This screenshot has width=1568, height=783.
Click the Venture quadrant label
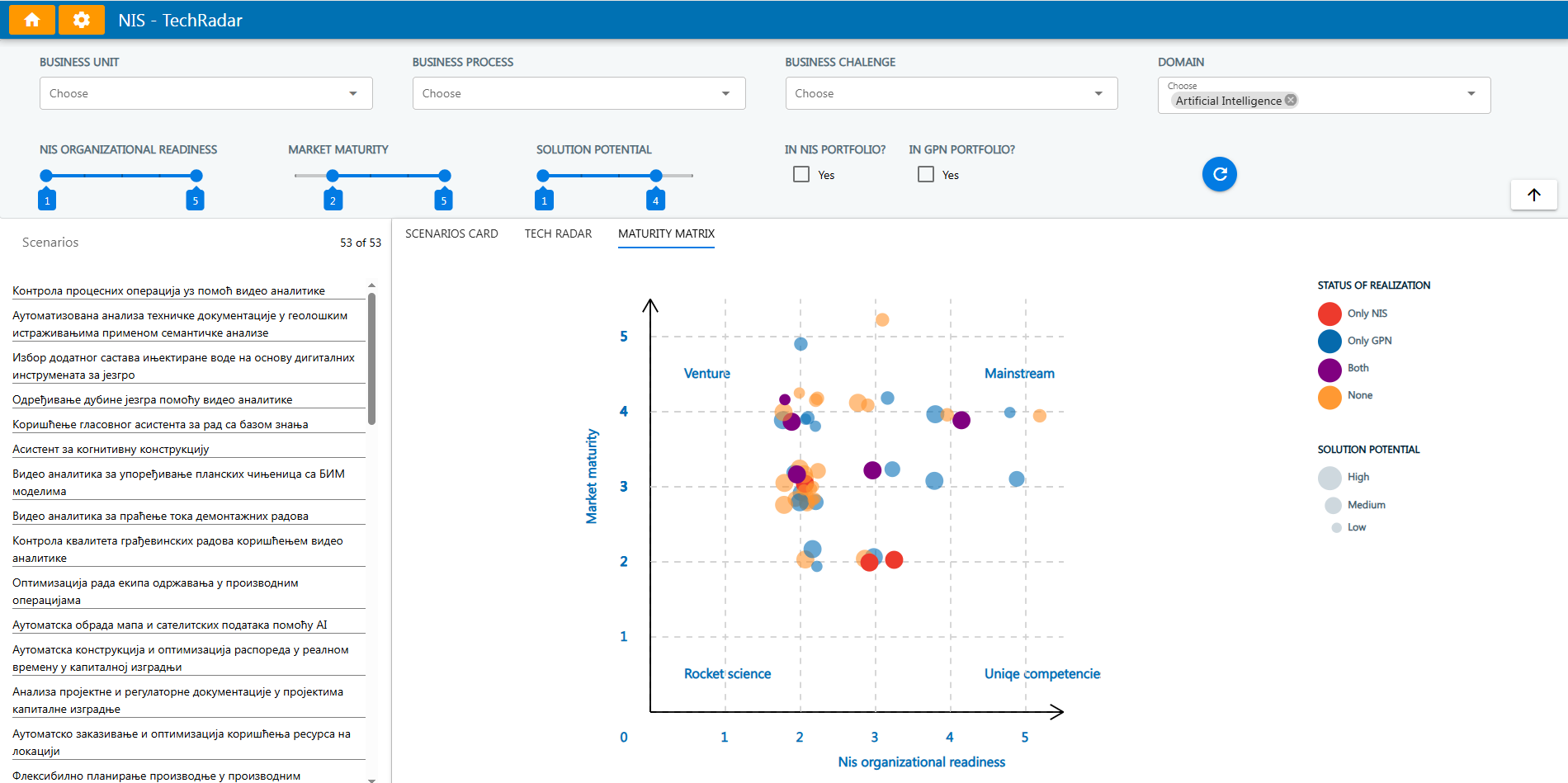click(x=707, y=373)
